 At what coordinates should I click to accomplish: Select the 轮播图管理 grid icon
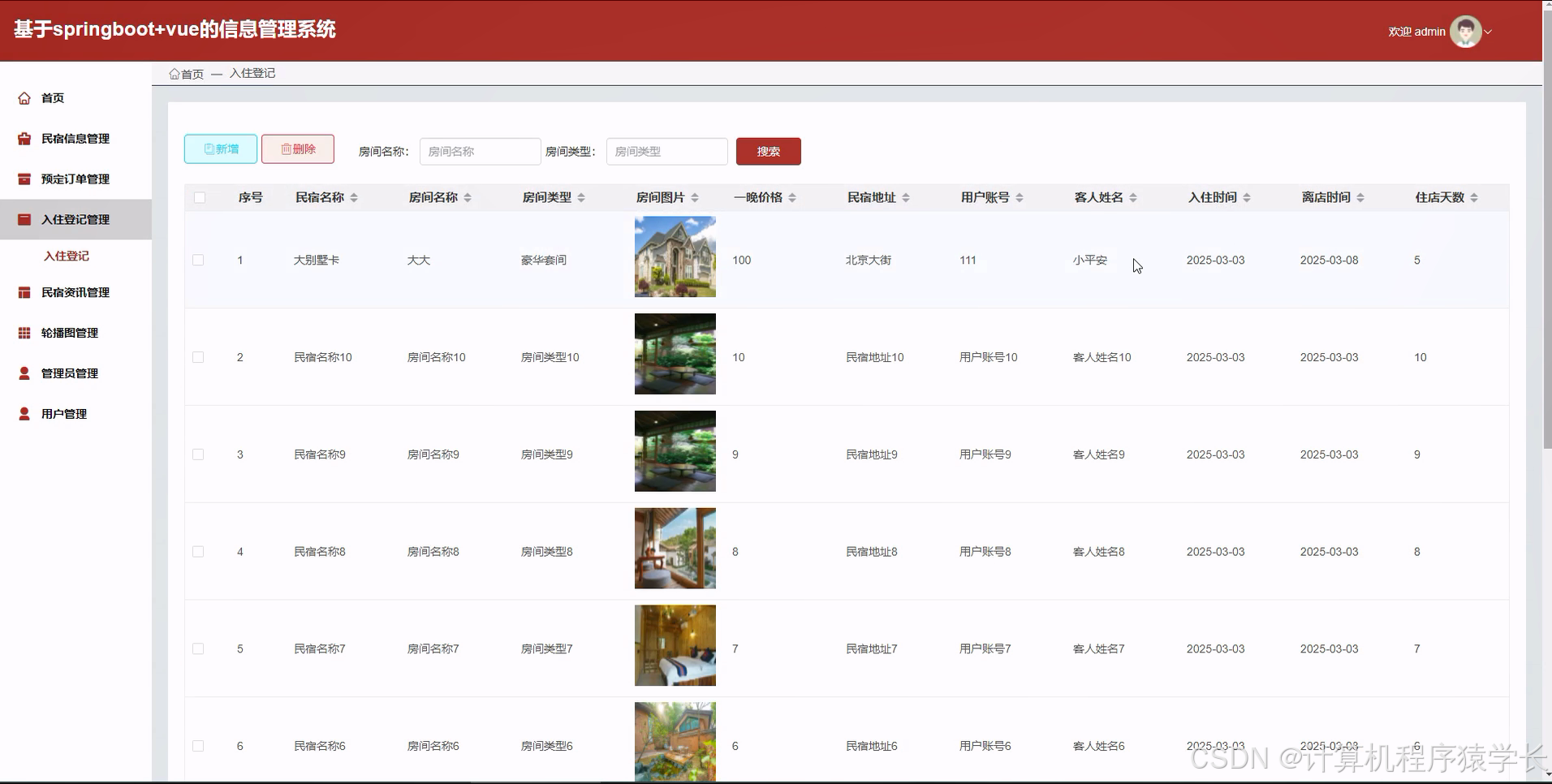(x=24, y=333)
